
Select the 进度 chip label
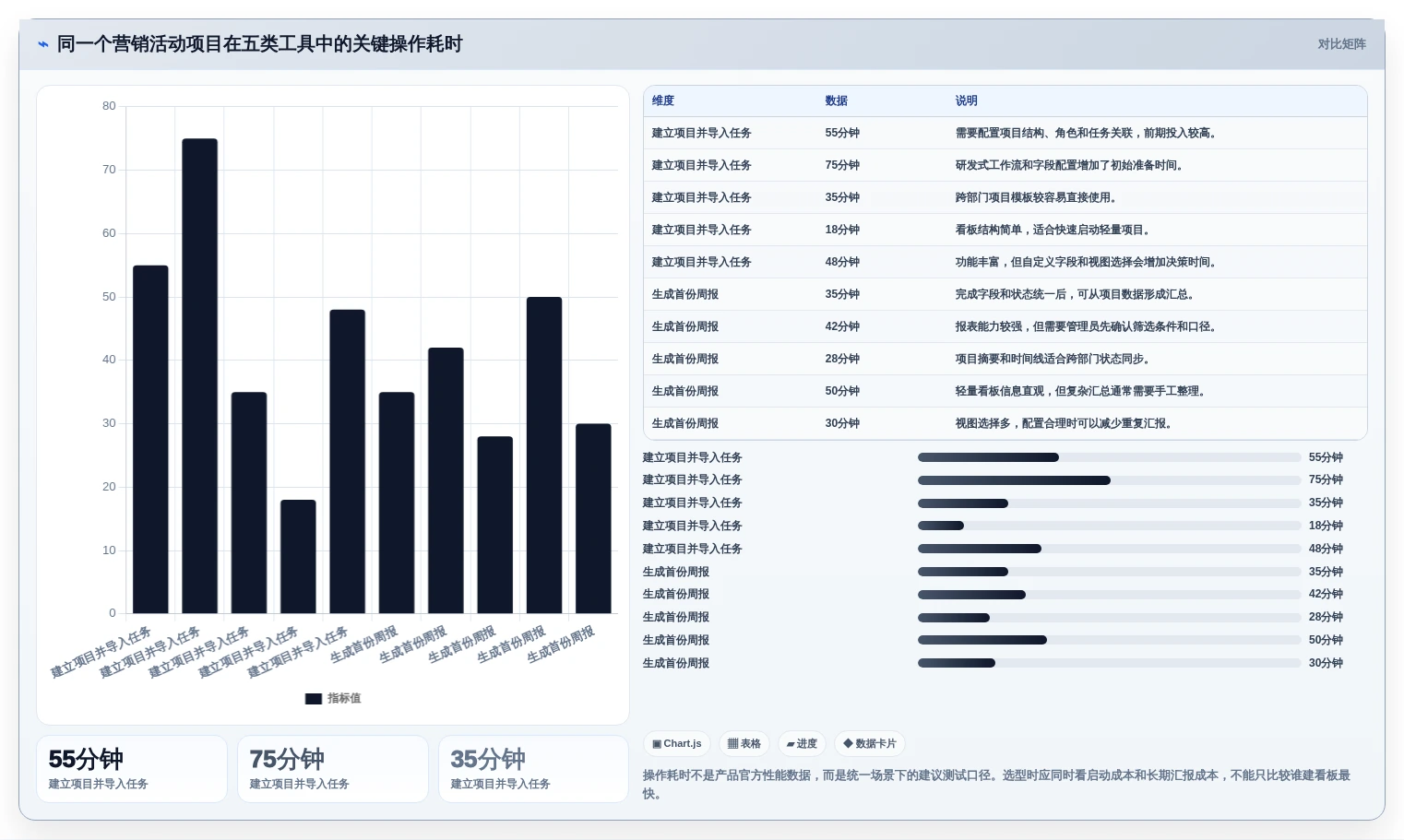(807, 744)
